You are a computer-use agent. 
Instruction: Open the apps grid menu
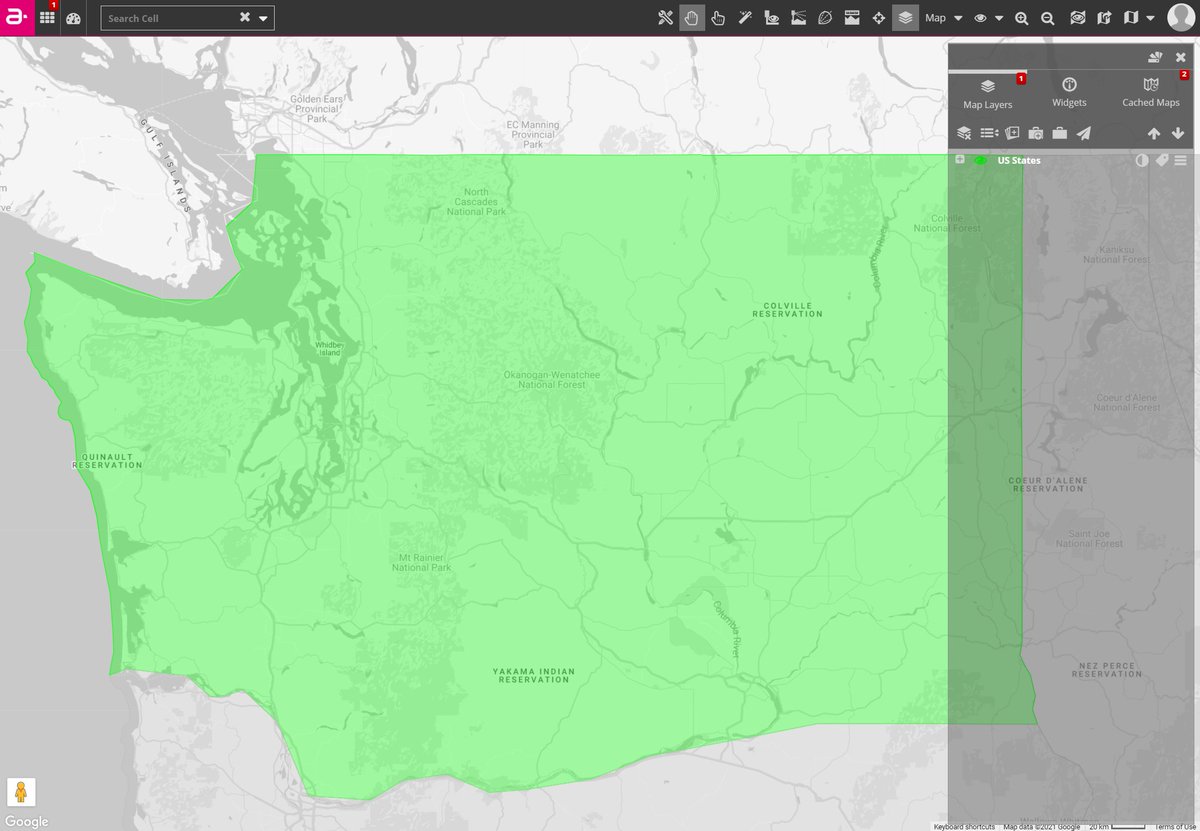pos(47,18)
